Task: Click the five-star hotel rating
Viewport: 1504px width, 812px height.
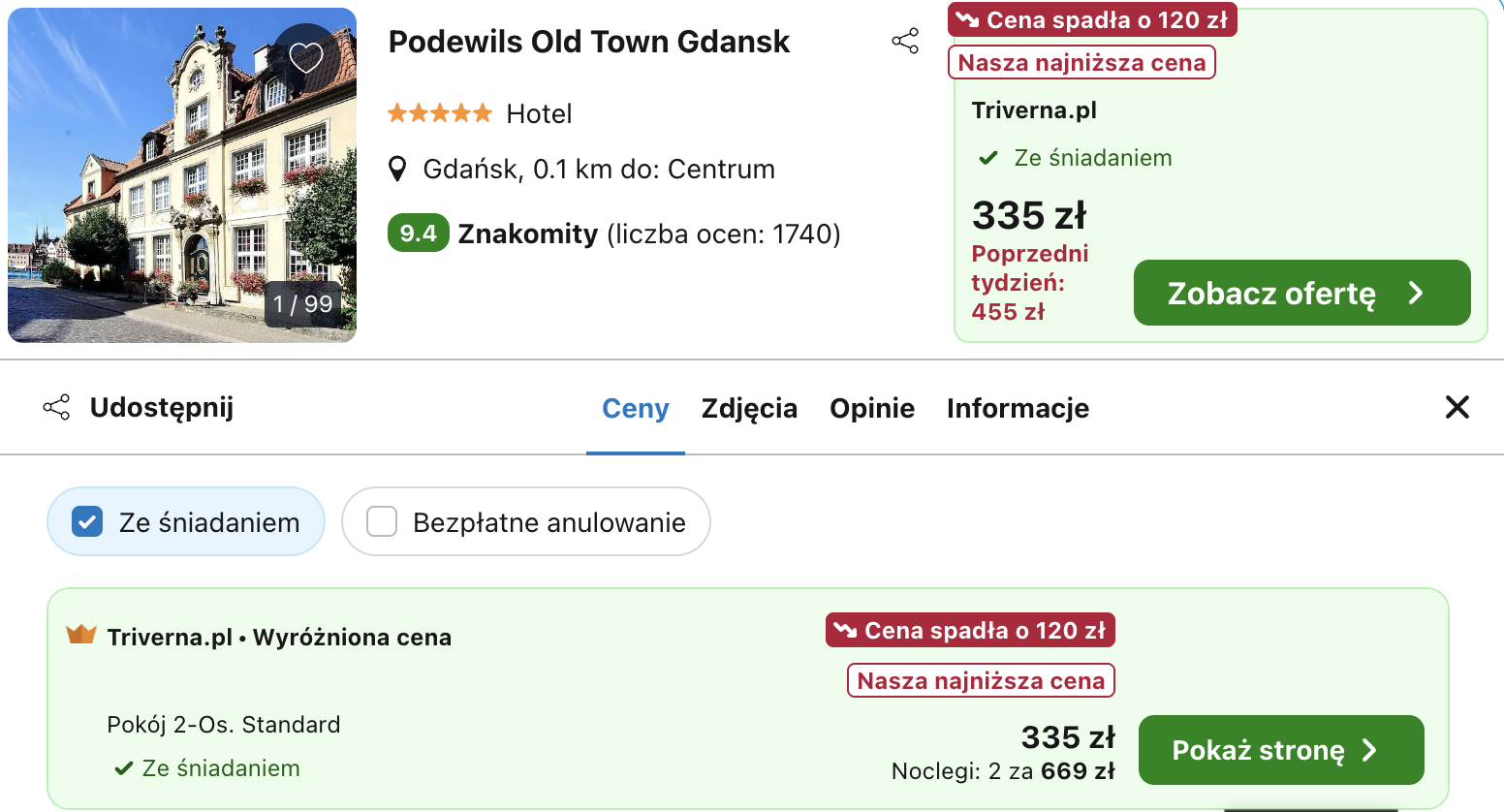Action: pyautogui.click(x=440, y=113)
